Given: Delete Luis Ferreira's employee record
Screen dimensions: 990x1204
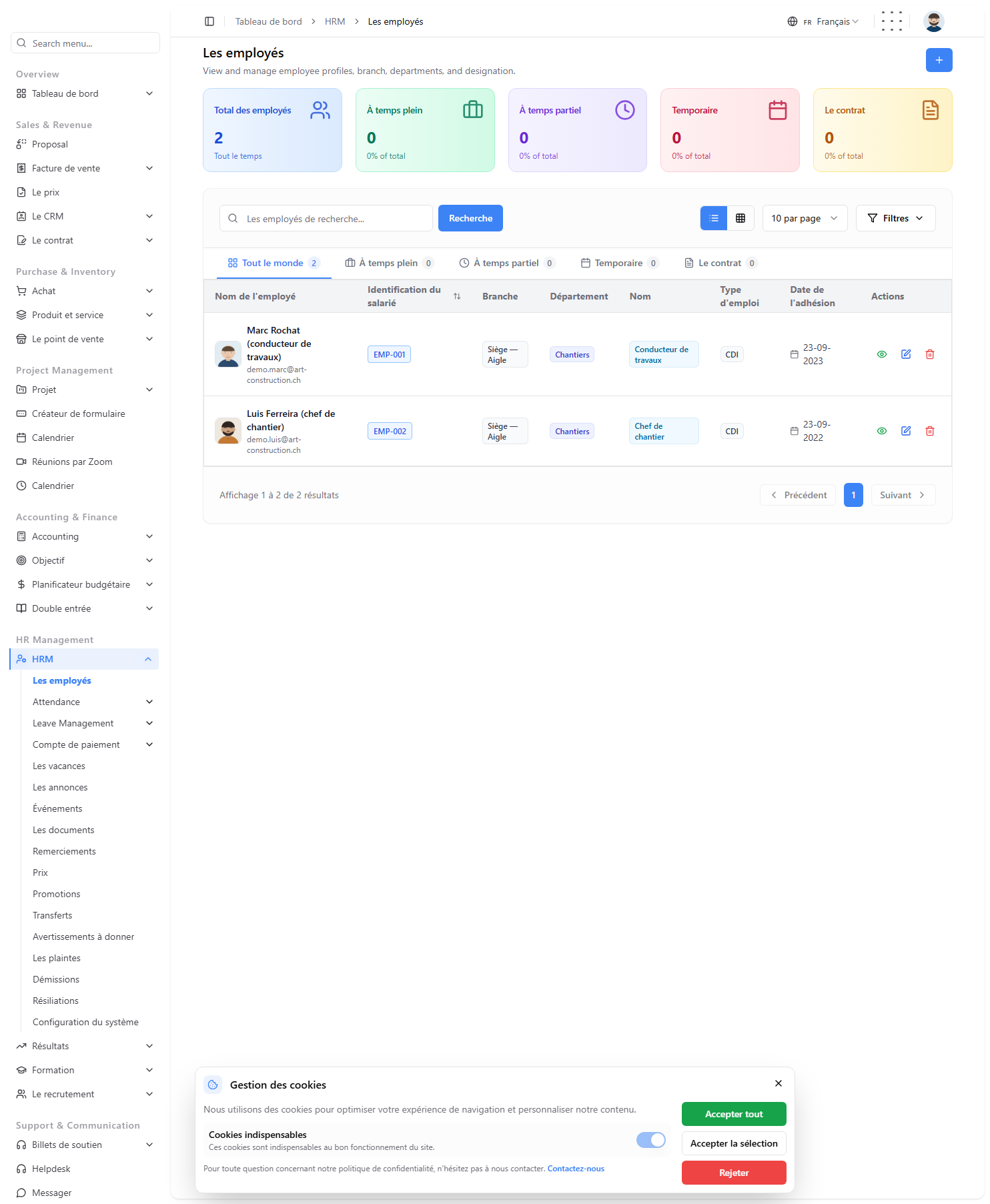Looking at the screenshot, I should pos(930,431).
